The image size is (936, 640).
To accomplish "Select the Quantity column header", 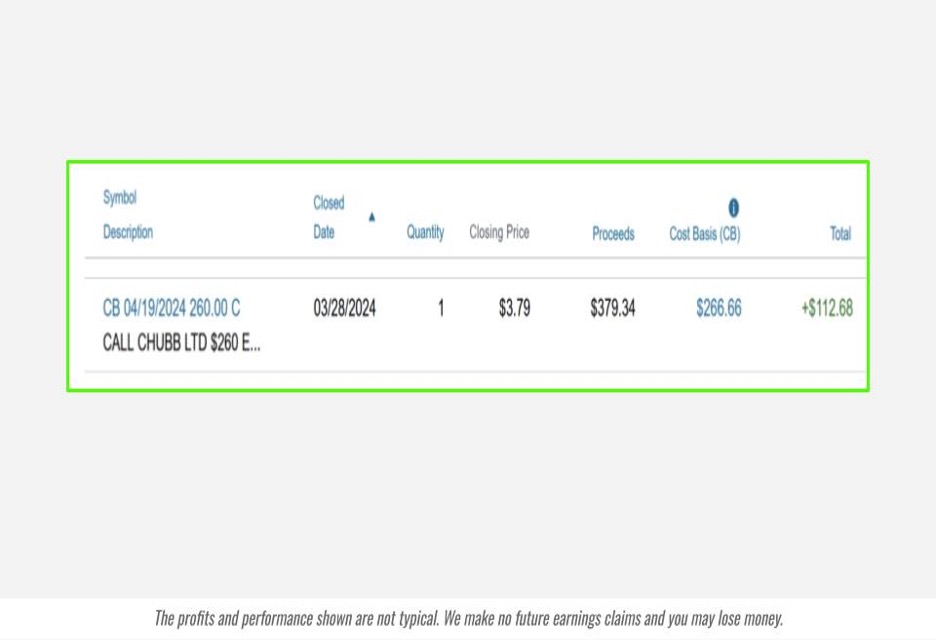I will pyautogui.click(x=425, y=232).
